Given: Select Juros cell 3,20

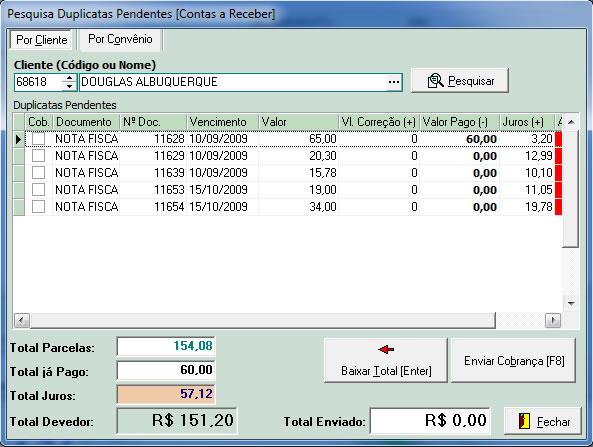Looking at the screenshot, I should (527, 139).
